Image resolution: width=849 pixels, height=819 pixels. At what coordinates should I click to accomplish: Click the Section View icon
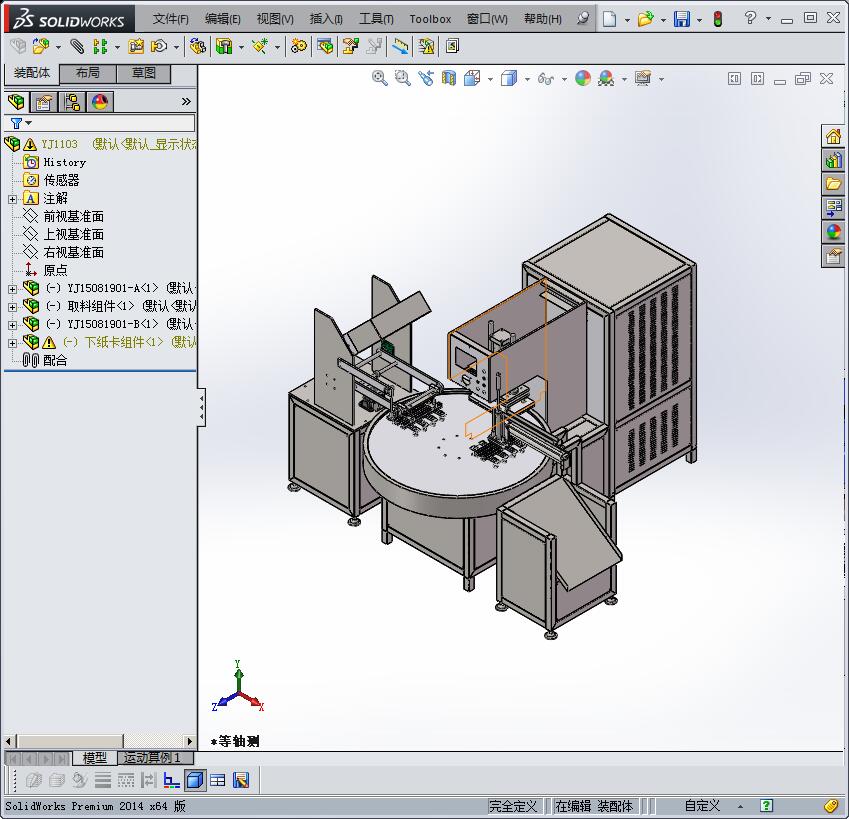tap(449, 78)
